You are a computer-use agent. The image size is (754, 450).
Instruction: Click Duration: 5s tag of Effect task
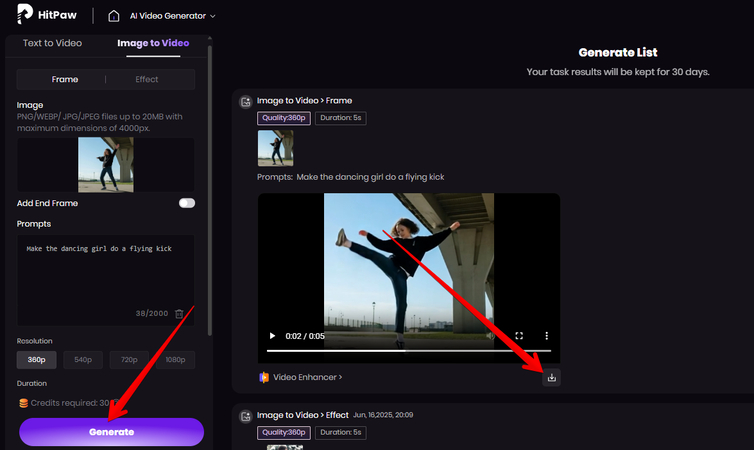tap(340, 433)
